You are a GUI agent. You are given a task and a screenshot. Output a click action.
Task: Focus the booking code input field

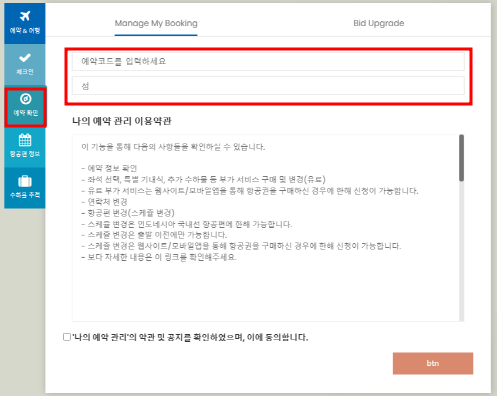[x=268, y=61]
